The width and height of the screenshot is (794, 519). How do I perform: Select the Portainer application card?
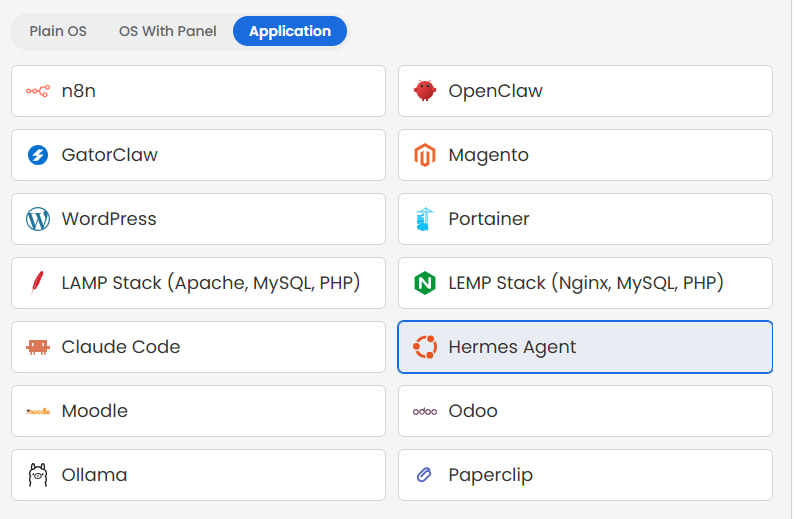(585, 219)
